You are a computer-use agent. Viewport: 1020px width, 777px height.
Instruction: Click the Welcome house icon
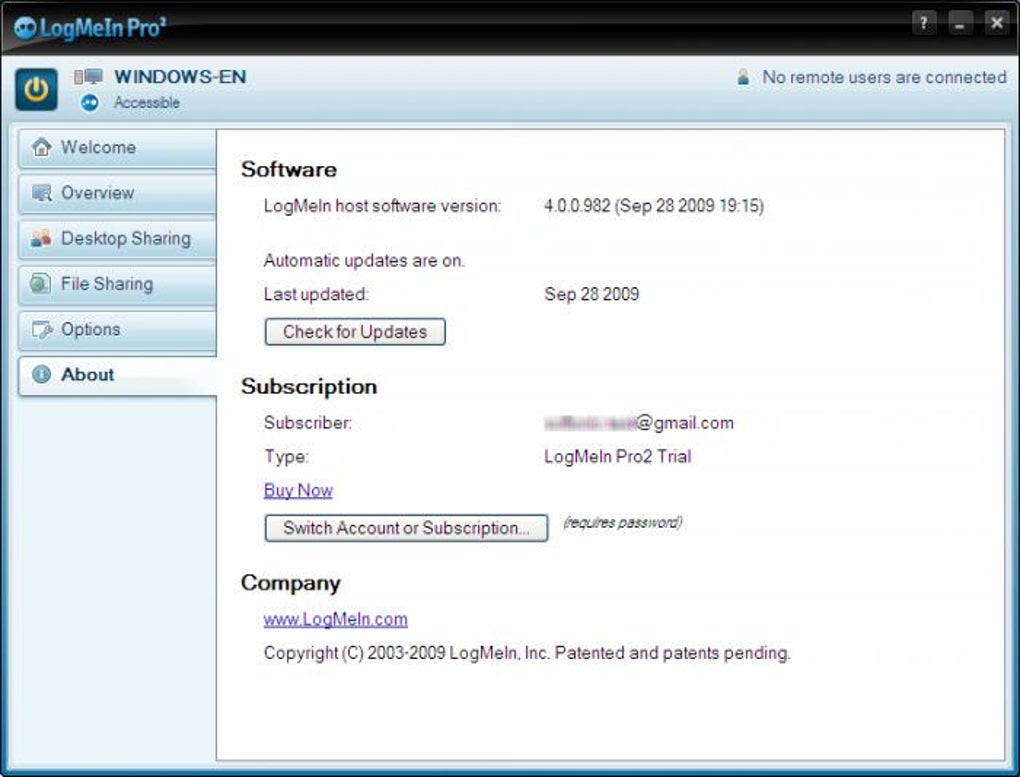click(42, 147)
